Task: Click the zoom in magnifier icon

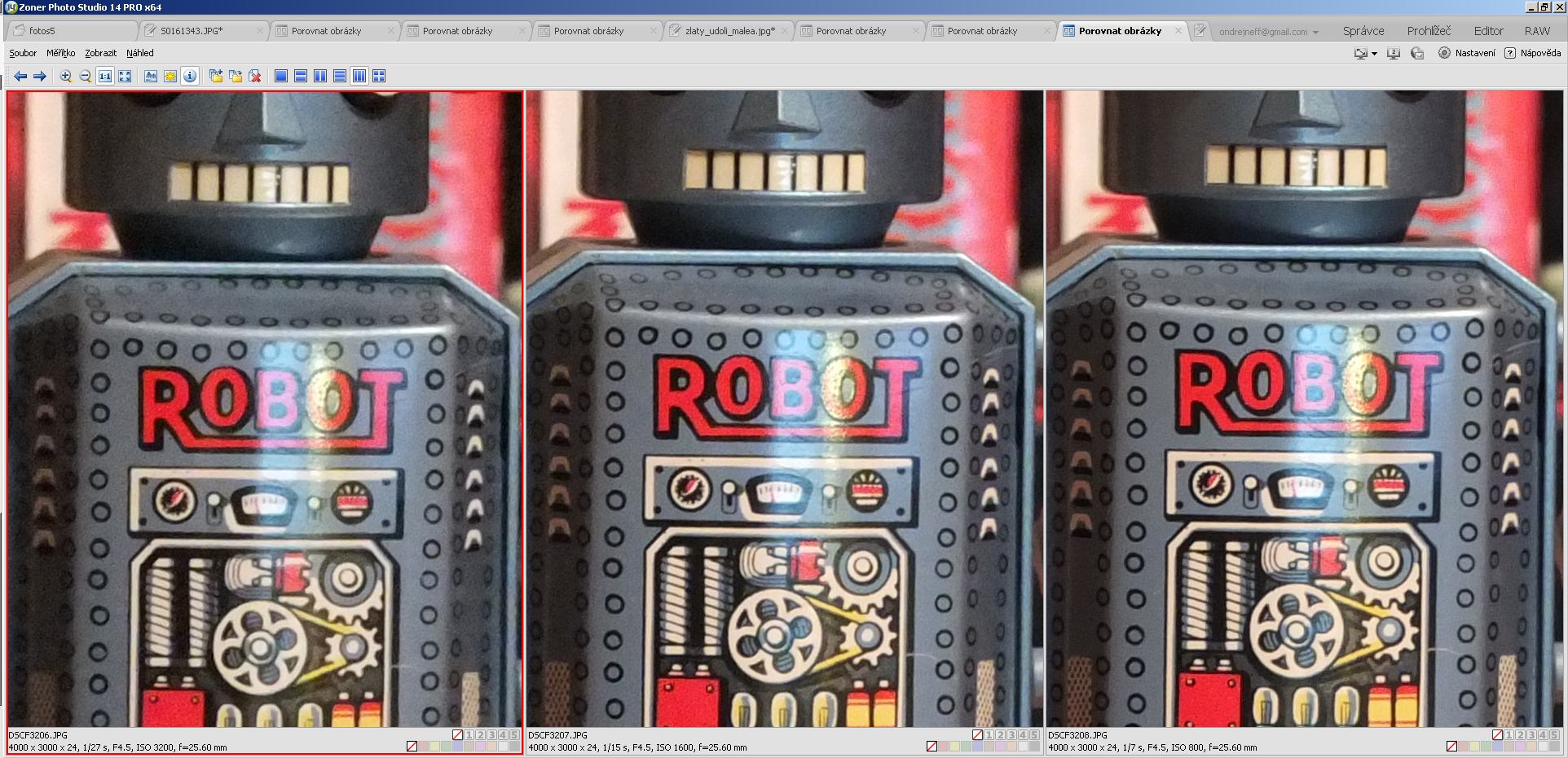Action: pyautogui.click(x=66, y=76)
